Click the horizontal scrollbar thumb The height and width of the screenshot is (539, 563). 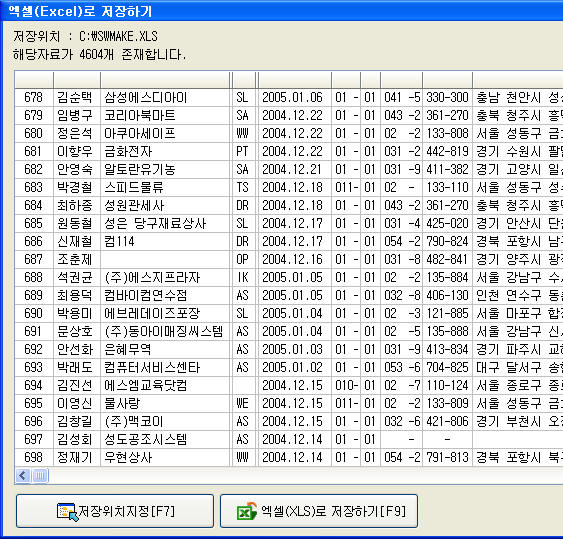40,476
